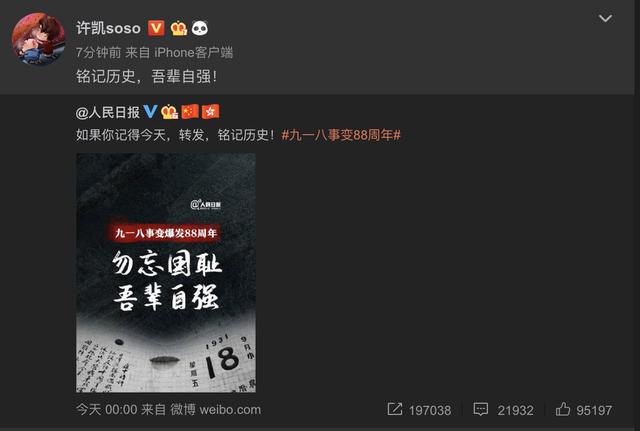Open username 许凯soso profile link
Image resolution: width=640 pixels, height=431 pixels.
click(x=108, y=28)
